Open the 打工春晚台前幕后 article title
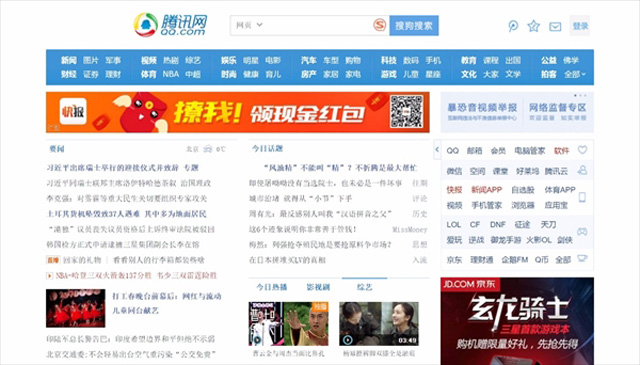The image size is (640, 365). point(167,296)
